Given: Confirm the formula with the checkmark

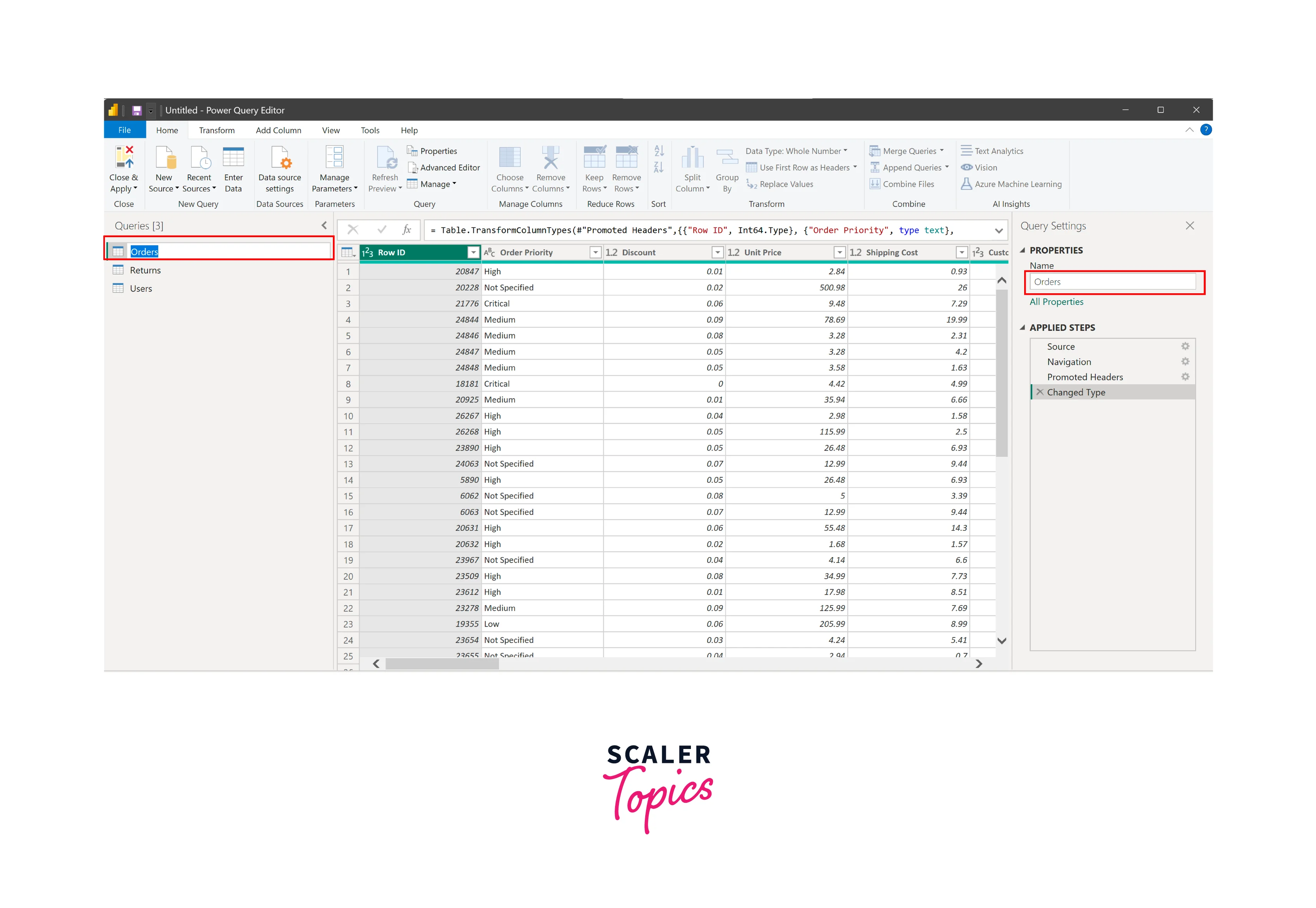Looking at the screenshot, I should click(382, 230).
